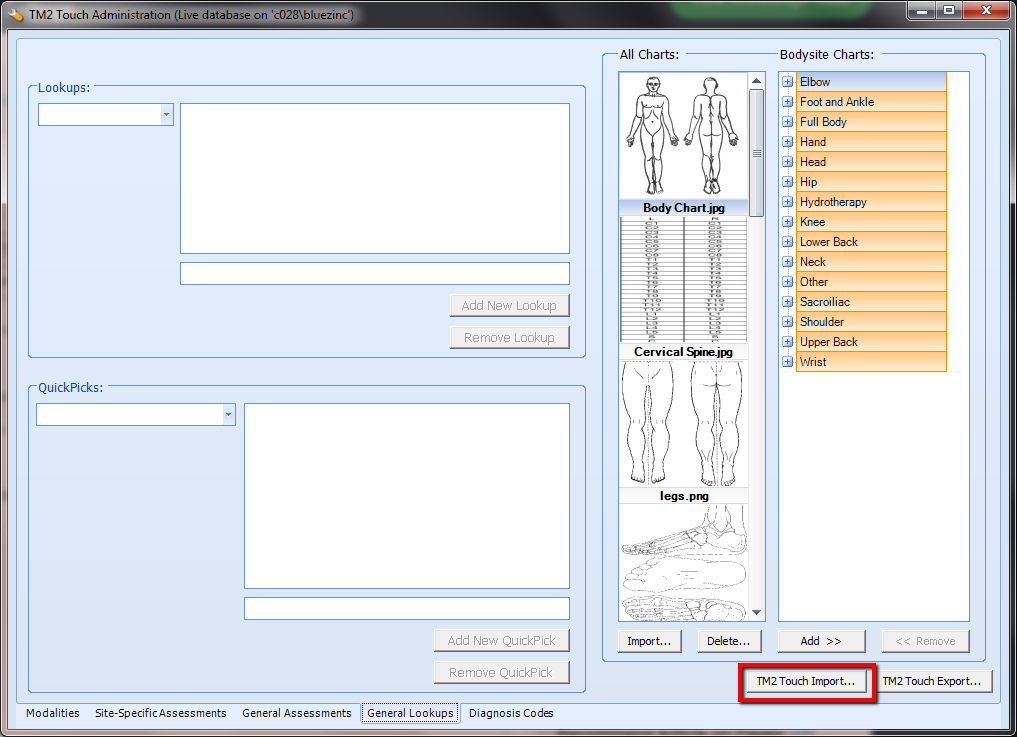This screenshot has width=1017, height=737.
Task: Select Elbow in Bodysite Charts
Action: [x=871, y=82]
